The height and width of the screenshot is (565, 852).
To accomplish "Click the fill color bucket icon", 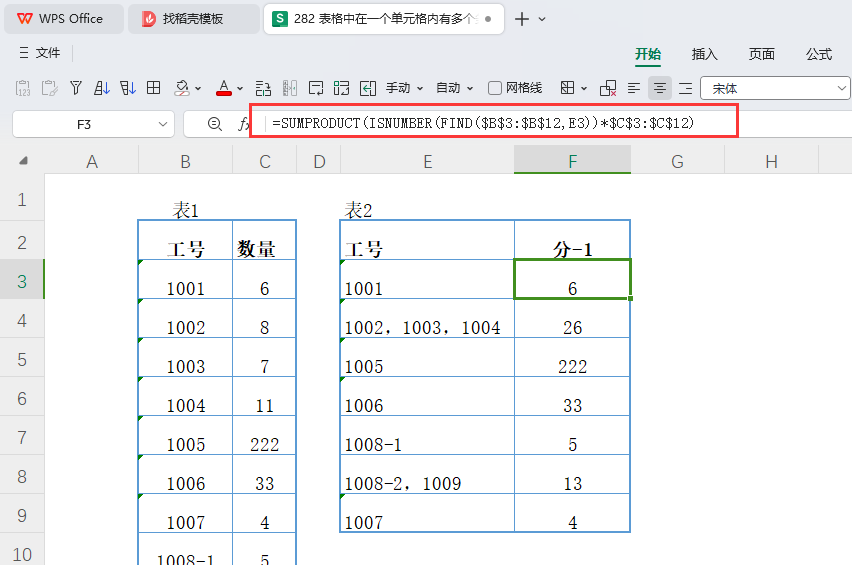I will (x=182, y=88).
